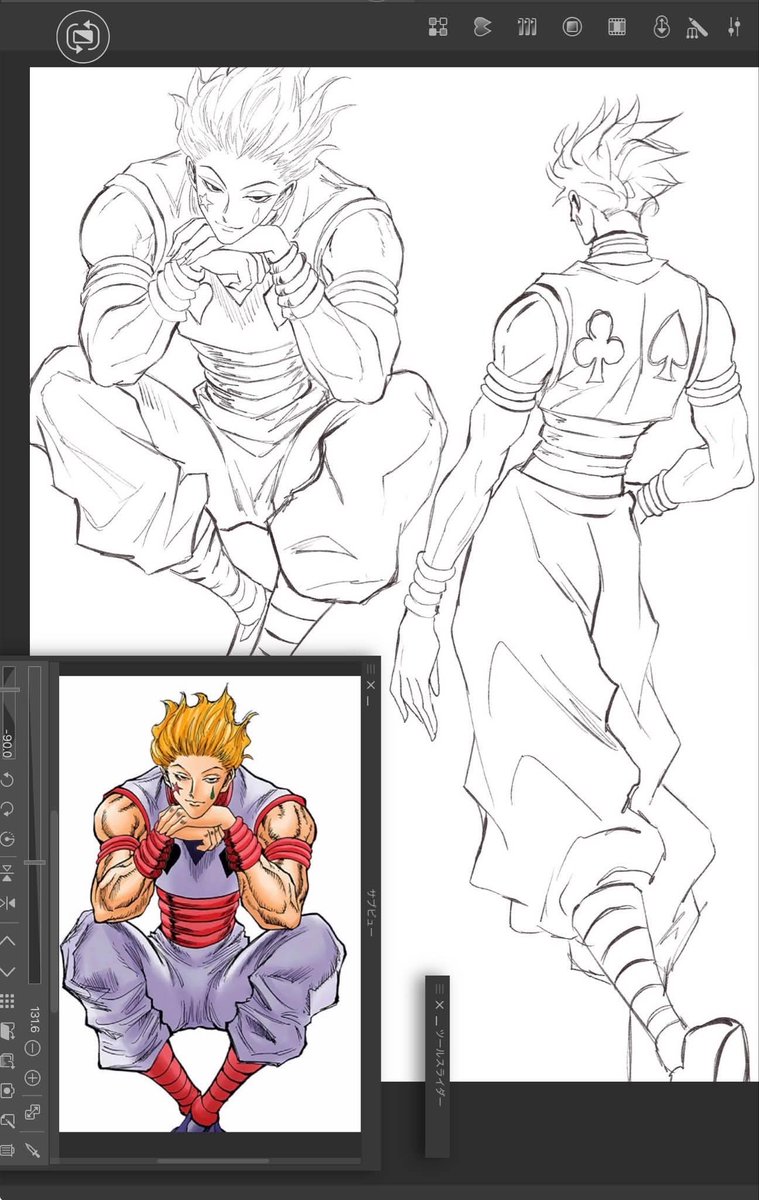Zoom out the sub view with minus
759x1200 pixels.
point(33,1047)
